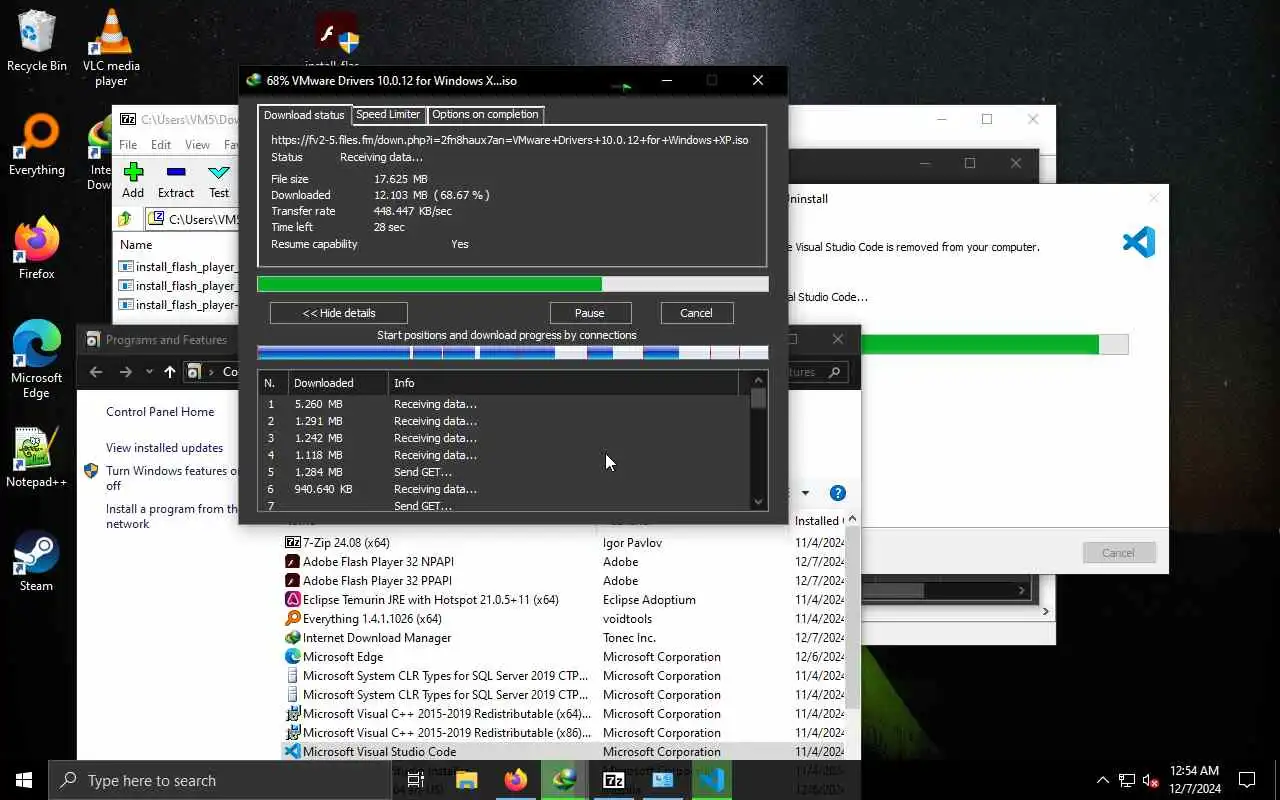The width and height of the screenshot is (1280, 800).
Task: Click the connections list scroll-up arrow
Action: [758, 380]
